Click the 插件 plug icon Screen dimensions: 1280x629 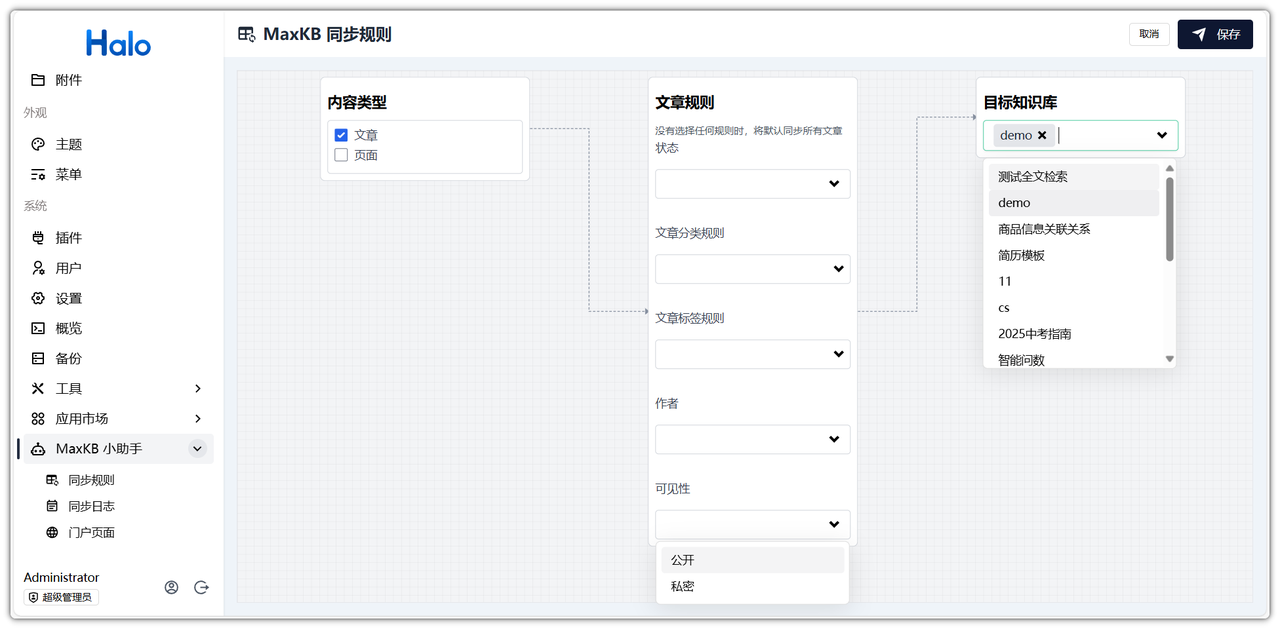pos(38,238)
